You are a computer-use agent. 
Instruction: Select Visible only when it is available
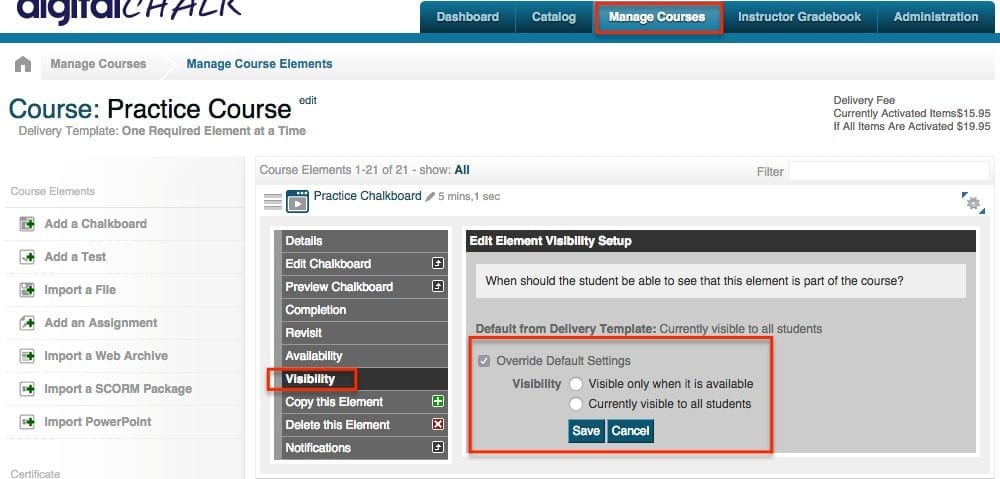point(576,384)
